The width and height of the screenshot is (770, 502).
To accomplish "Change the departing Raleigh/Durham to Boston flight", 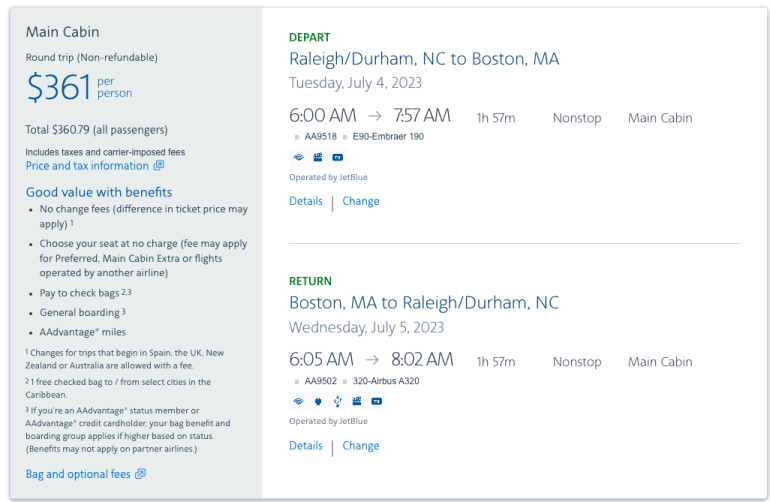I will click(361, 201).
